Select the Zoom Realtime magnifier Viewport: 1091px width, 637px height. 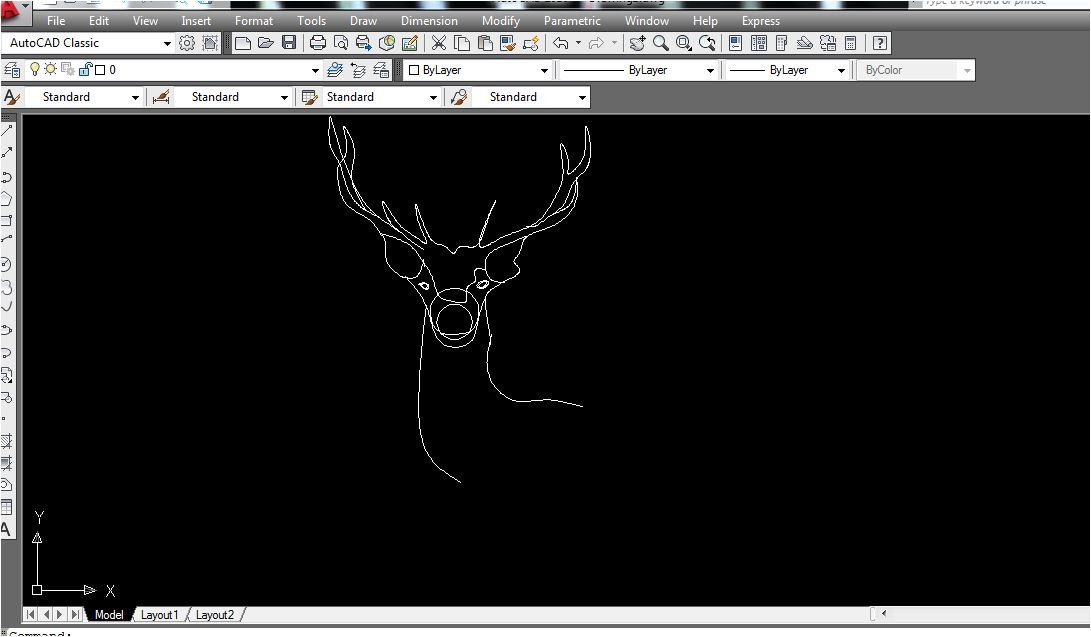coord(660,43)
